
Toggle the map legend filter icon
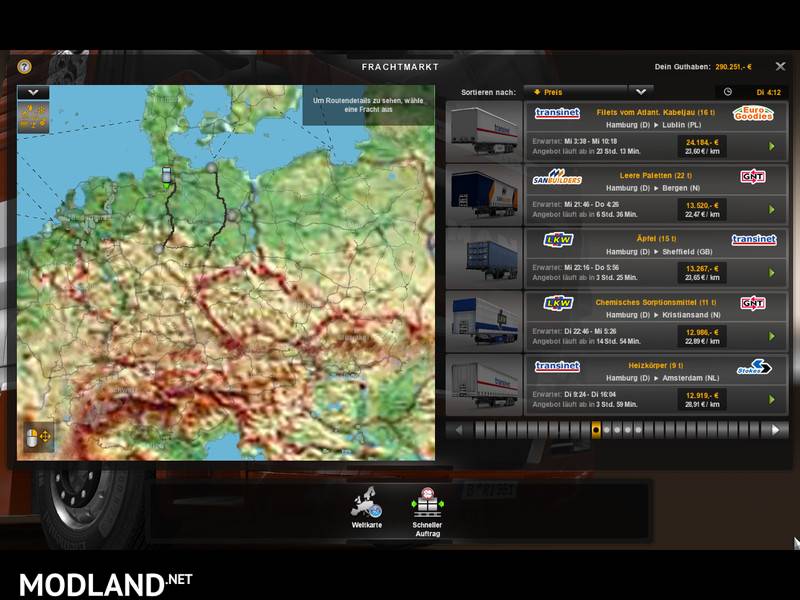pyautogui.click(x=33, y=117)
